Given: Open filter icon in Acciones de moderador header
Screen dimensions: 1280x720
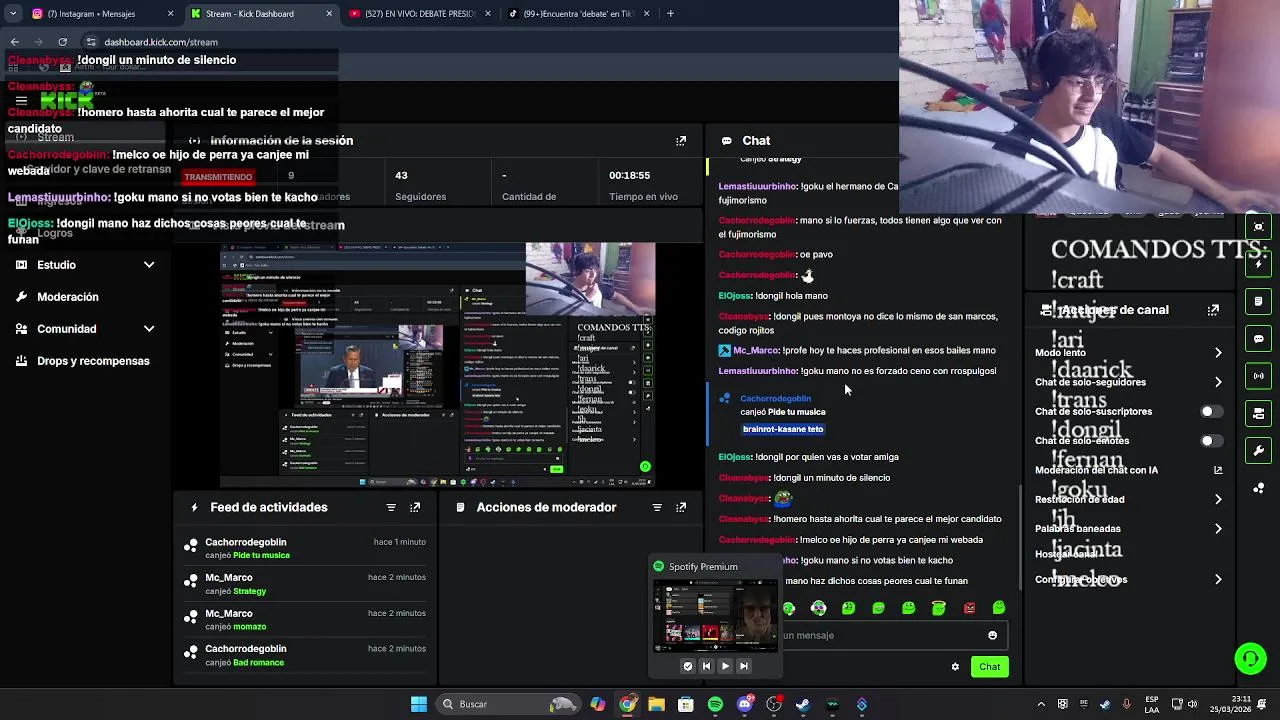Looking at the screenshot, I should (657, 507).
